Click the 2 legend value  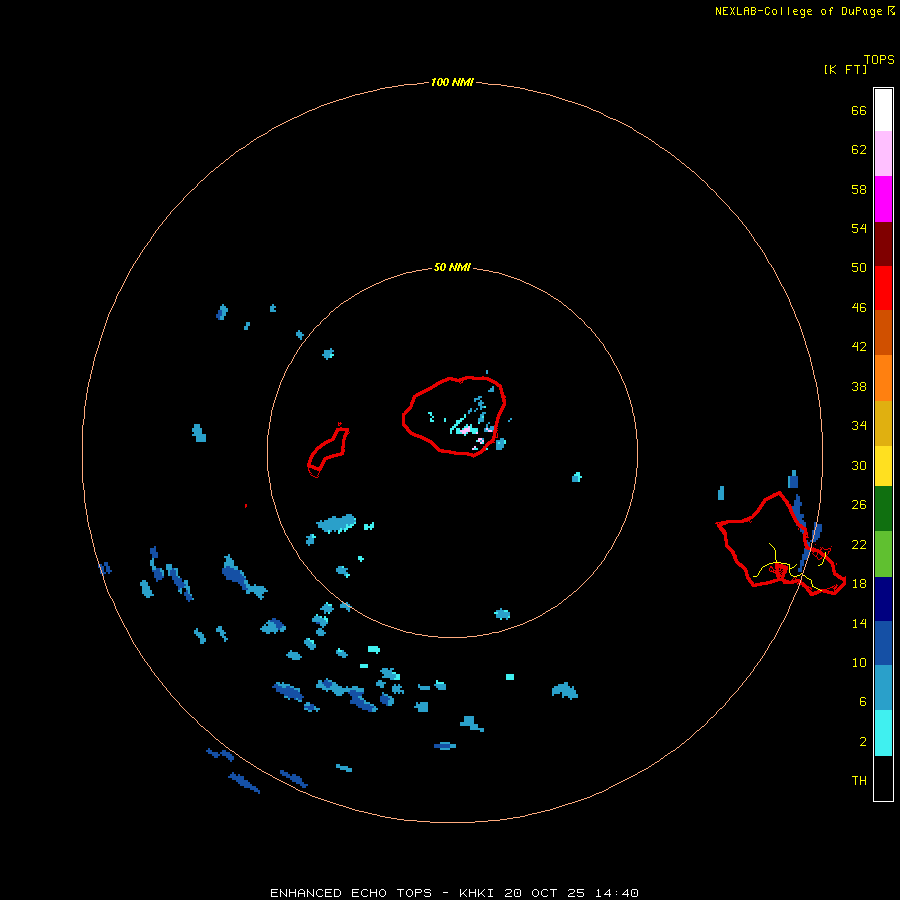pos(862,742)
